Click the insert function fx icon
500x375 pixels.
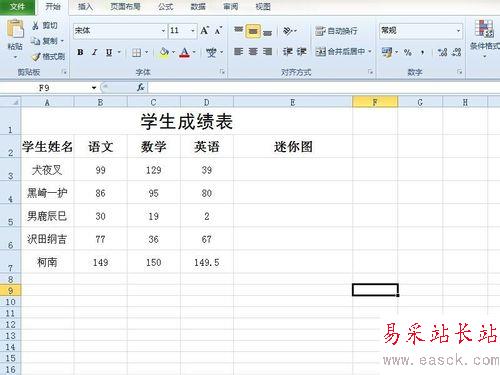point(140,87)
